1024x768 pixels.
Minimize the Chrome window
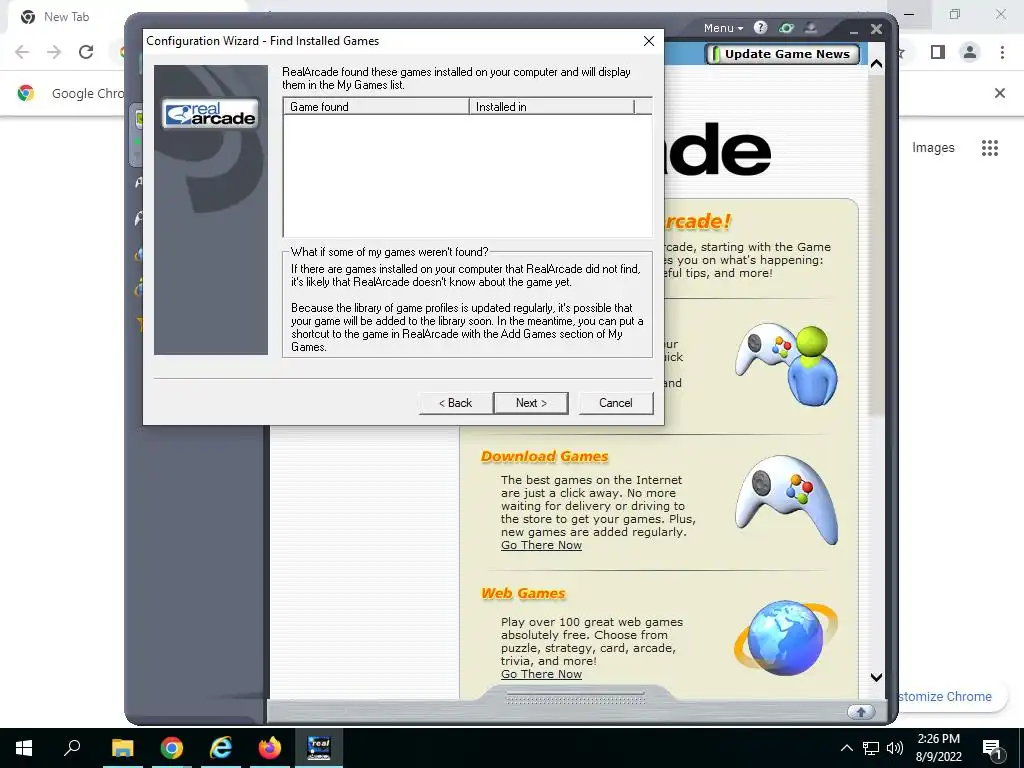coord(909,14)
